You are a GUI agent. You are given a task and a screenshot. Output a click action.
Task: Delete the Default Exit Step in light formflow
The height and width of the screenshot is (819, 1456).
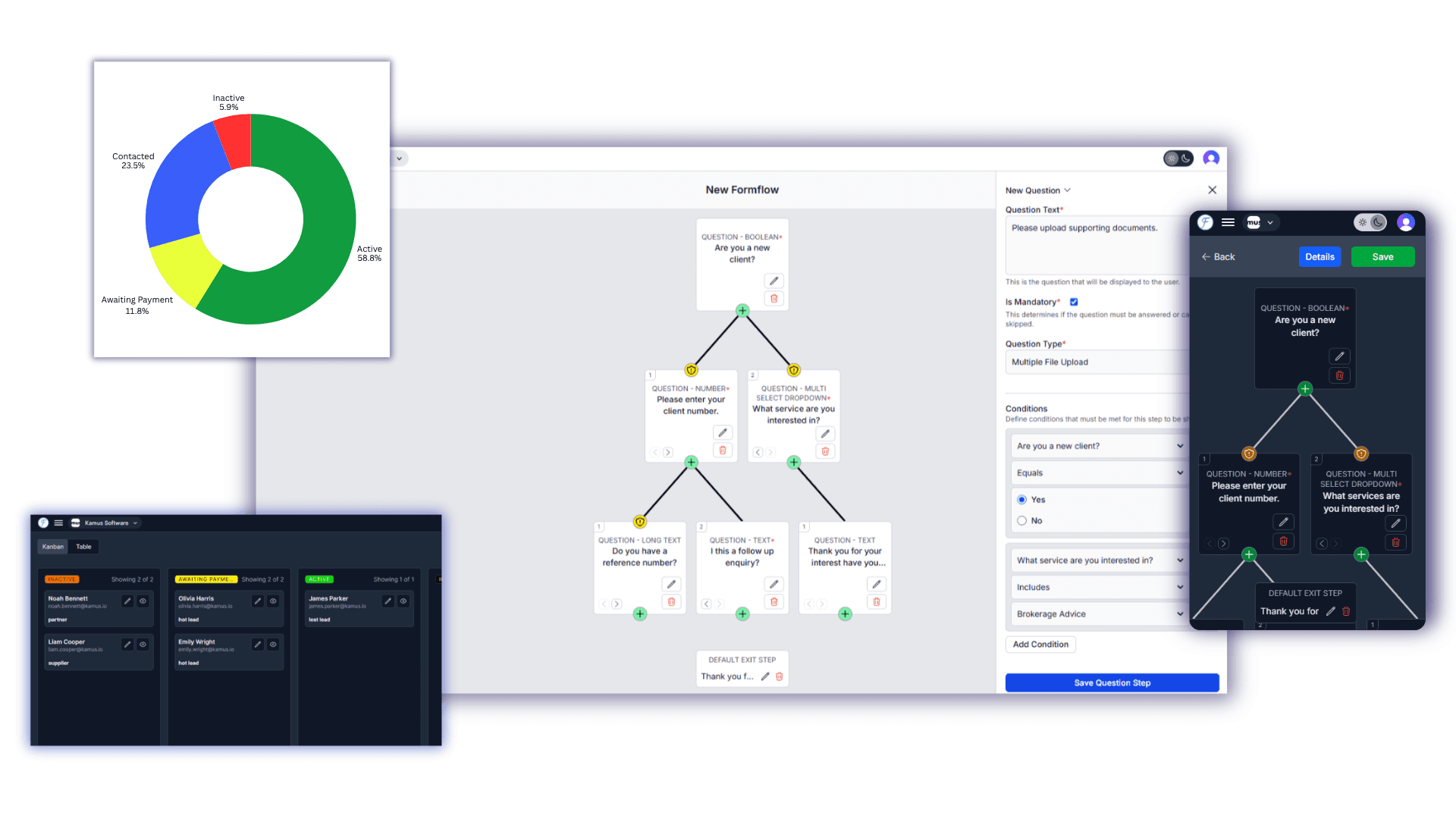pos(779,676)
